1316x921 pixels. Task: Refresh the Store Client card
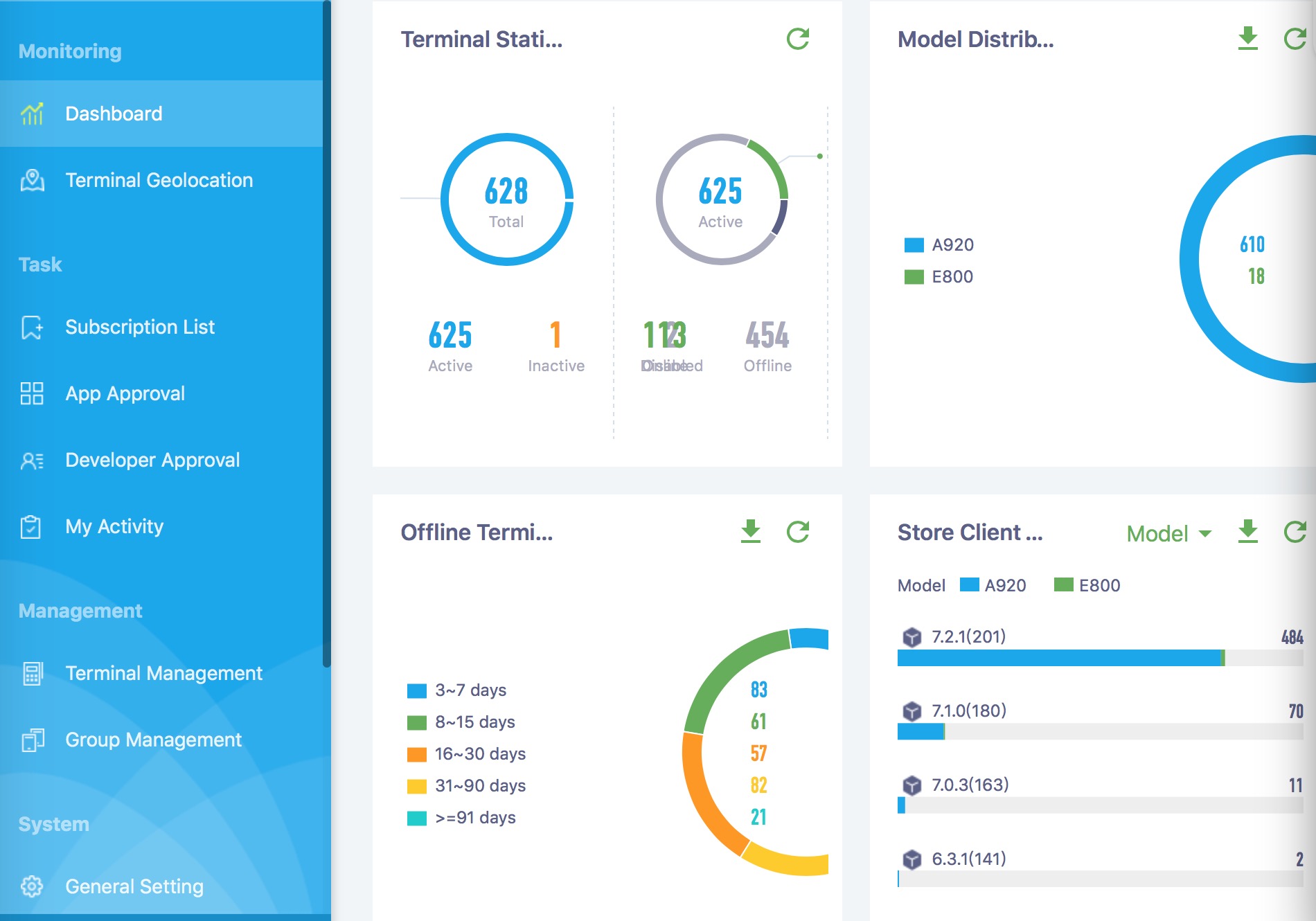(x=1295, y=532)
